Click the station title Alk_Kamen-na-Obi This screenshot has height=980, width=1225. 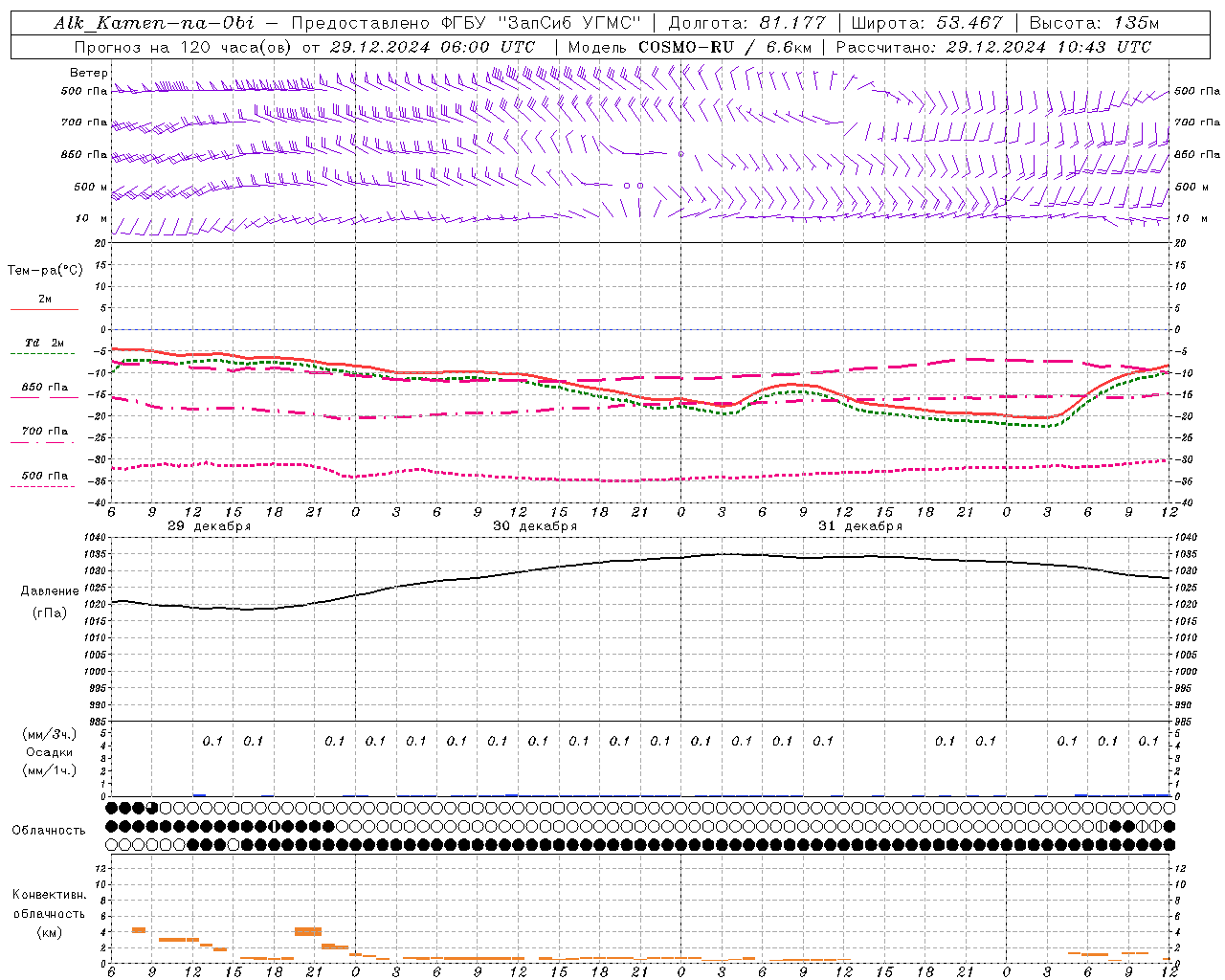(154, 23)
